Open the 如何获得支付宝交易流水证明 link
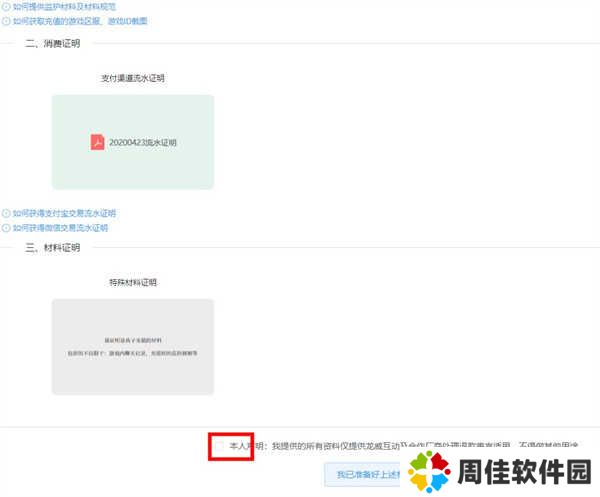The image size is (600, 497). click(64, 213)
